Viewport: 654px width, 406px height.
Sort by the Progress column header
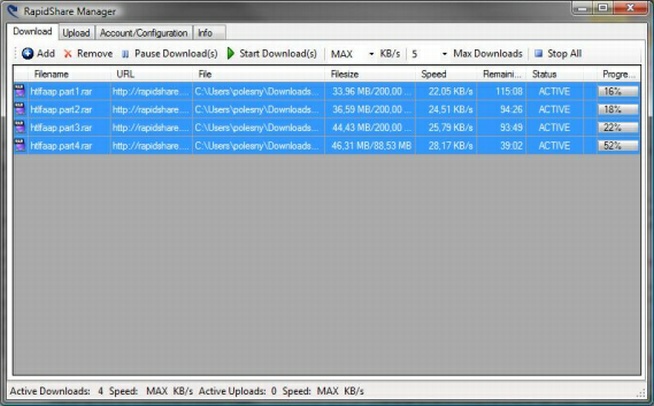[x=619, y=74]
